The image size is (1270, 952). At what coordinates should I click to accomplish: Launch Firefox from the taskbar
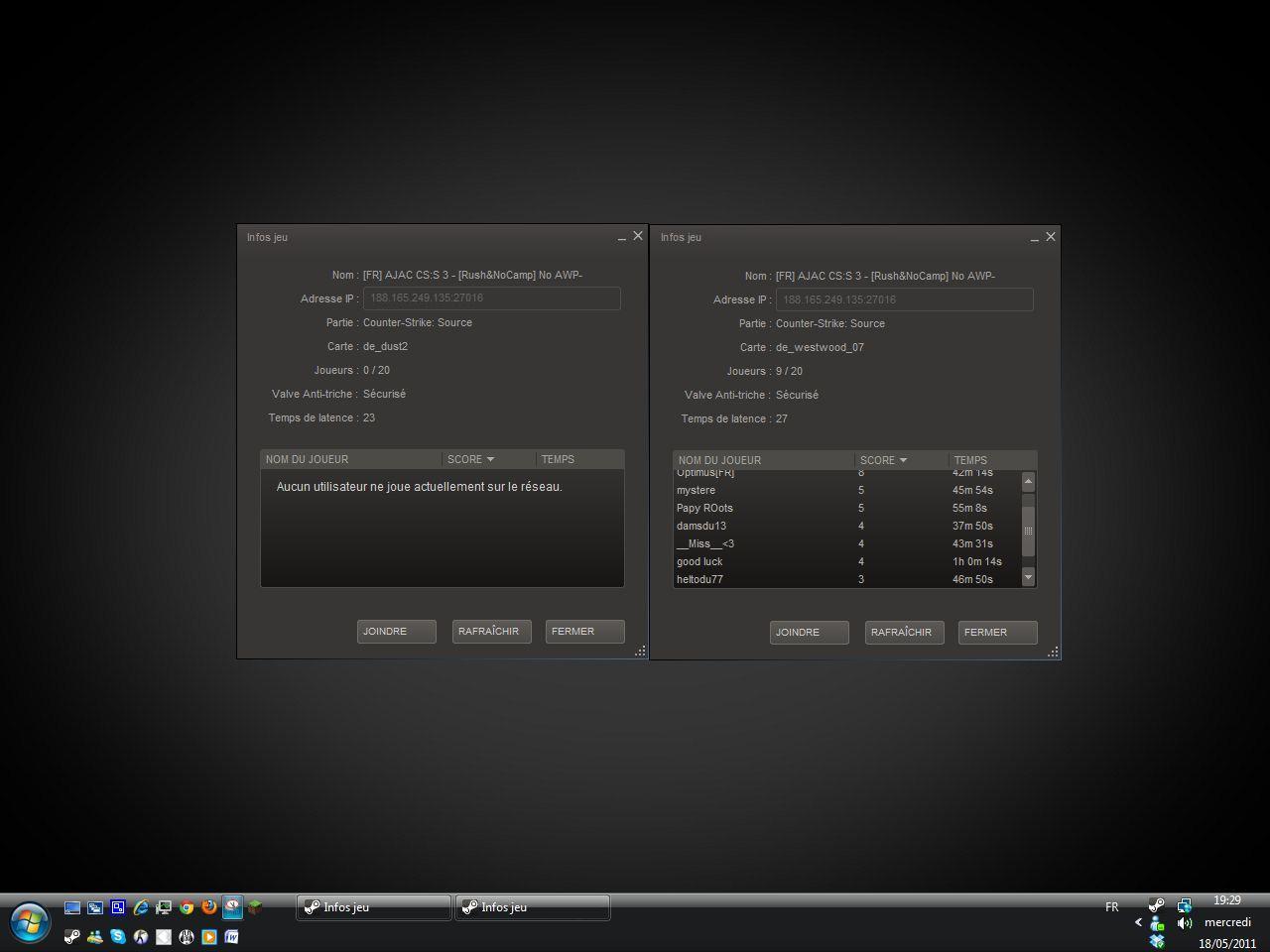tap(208, 906)
